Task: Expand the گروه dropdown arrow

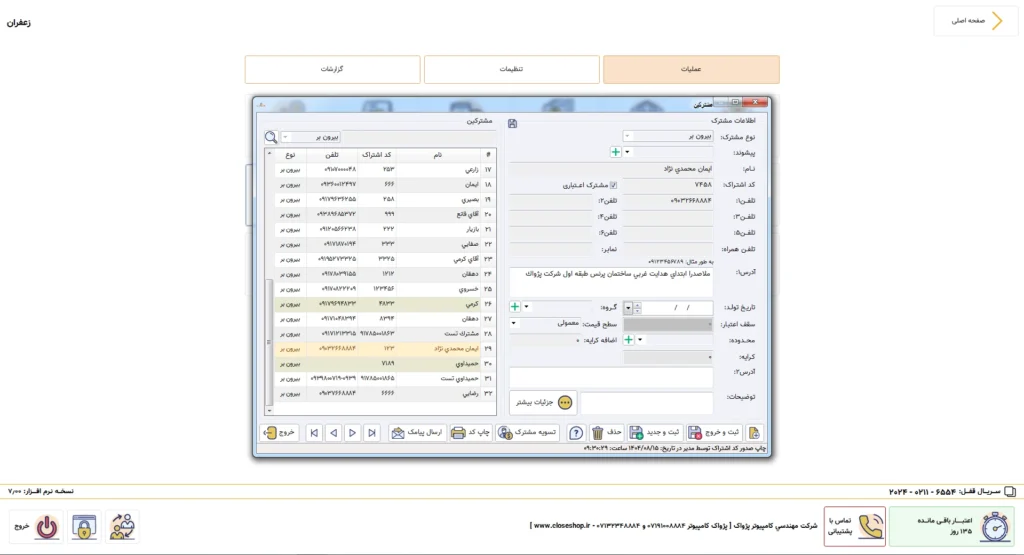Action: 526,307
